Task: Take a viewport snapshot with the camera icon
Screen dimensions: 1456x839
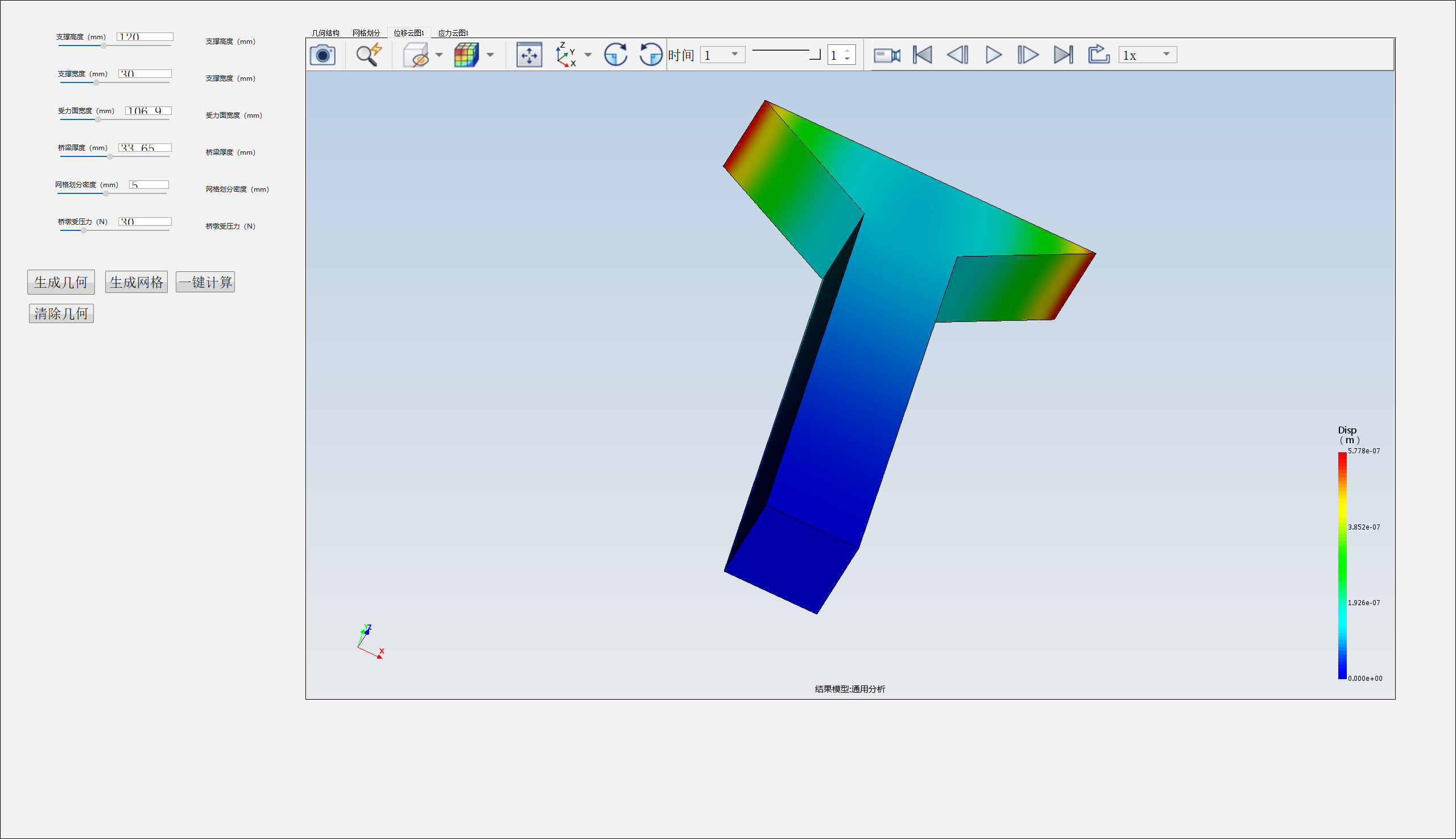Action: tap(322, 55)
